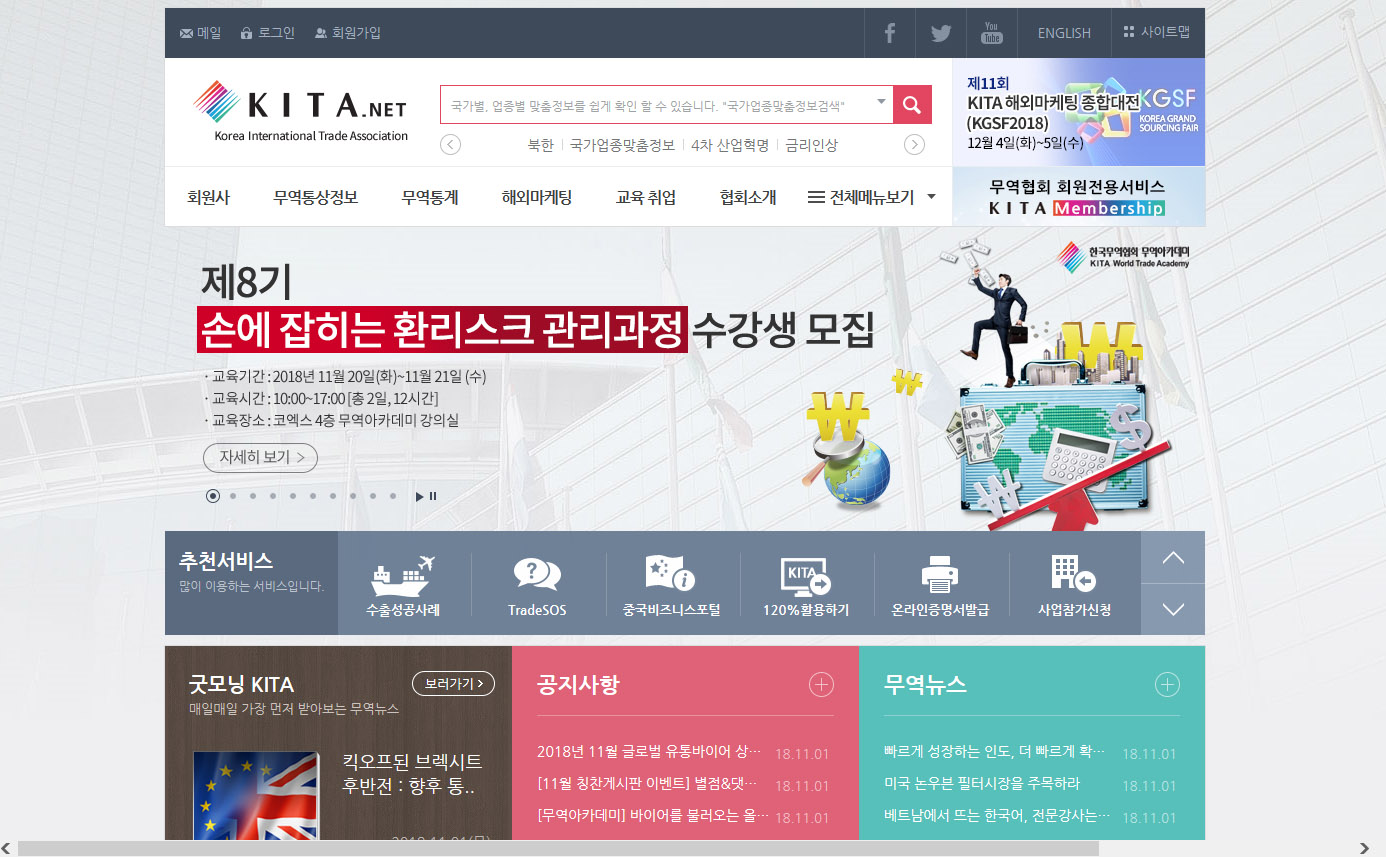Open the 교육 취업 menu

[646, 197]
